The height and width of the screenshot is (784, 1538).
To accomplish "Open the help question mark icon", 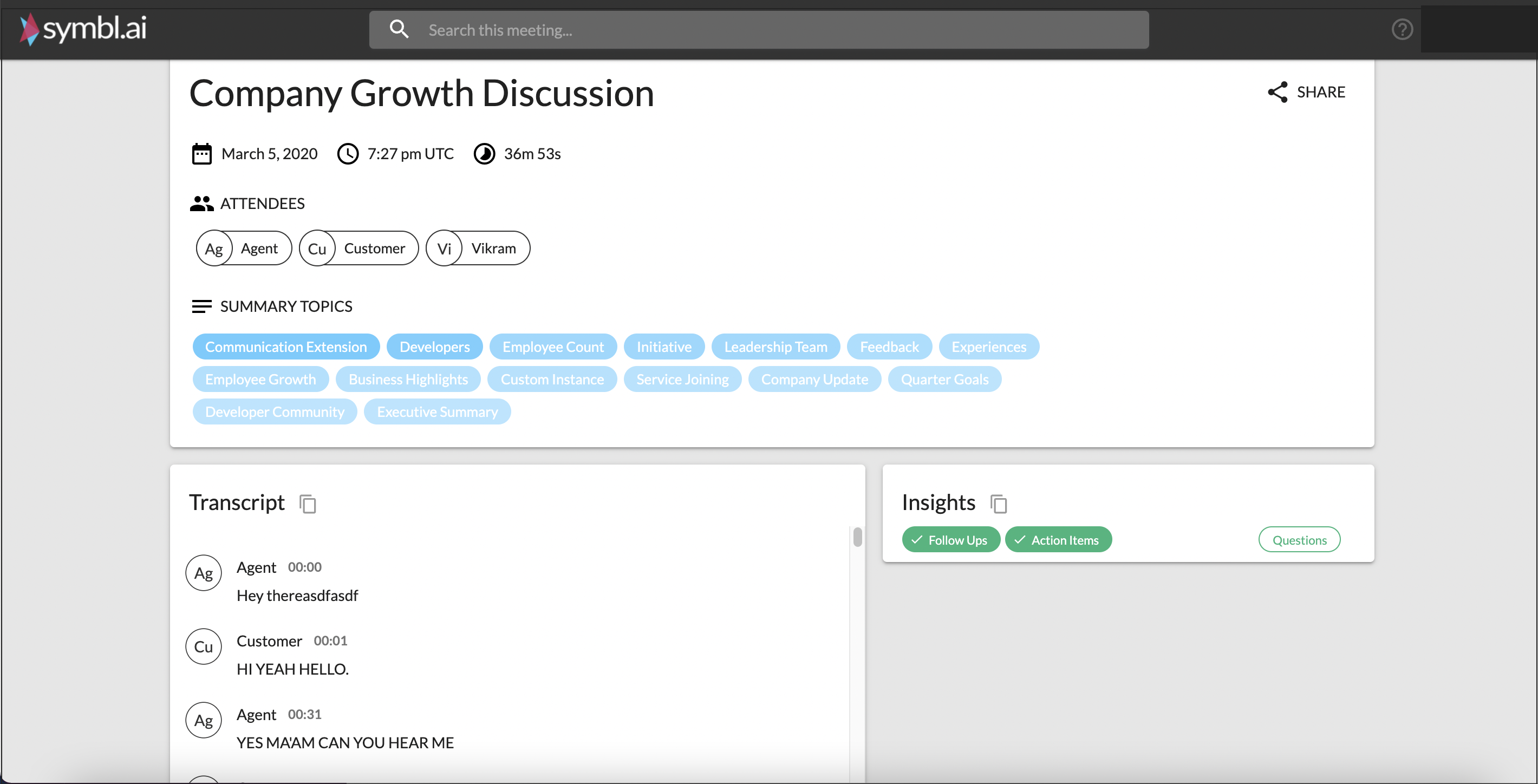I will (x=1402, y=29).
